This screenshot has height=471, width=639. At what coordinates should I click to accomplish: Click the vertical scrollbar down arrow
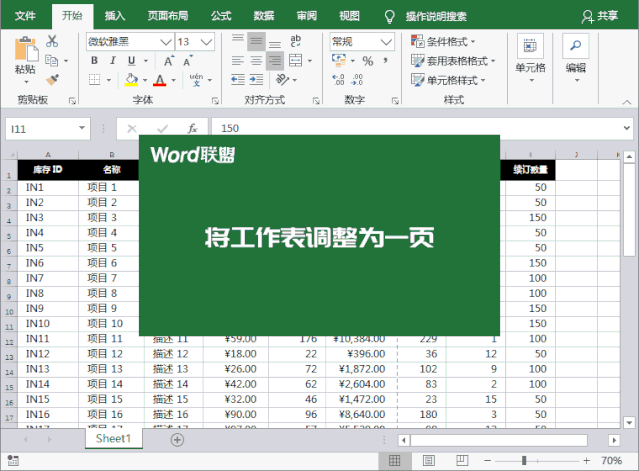click(629, 423)
